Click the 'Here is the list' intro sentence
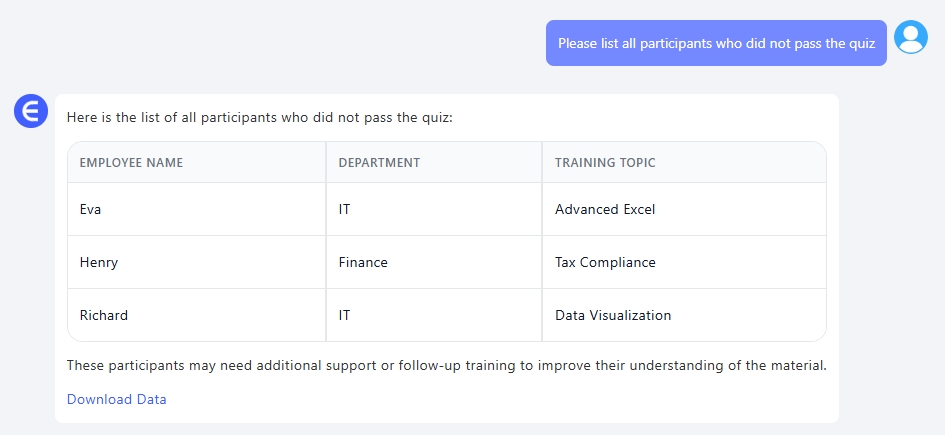Viewport: 945px width, 435px height. (x=260, y=118)
